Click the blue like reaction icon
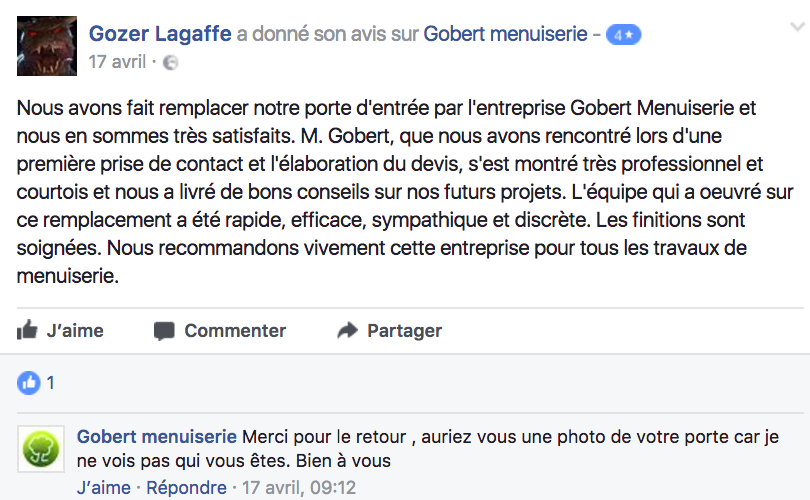Screen dimensions: 810x500 tap(30, 382)
